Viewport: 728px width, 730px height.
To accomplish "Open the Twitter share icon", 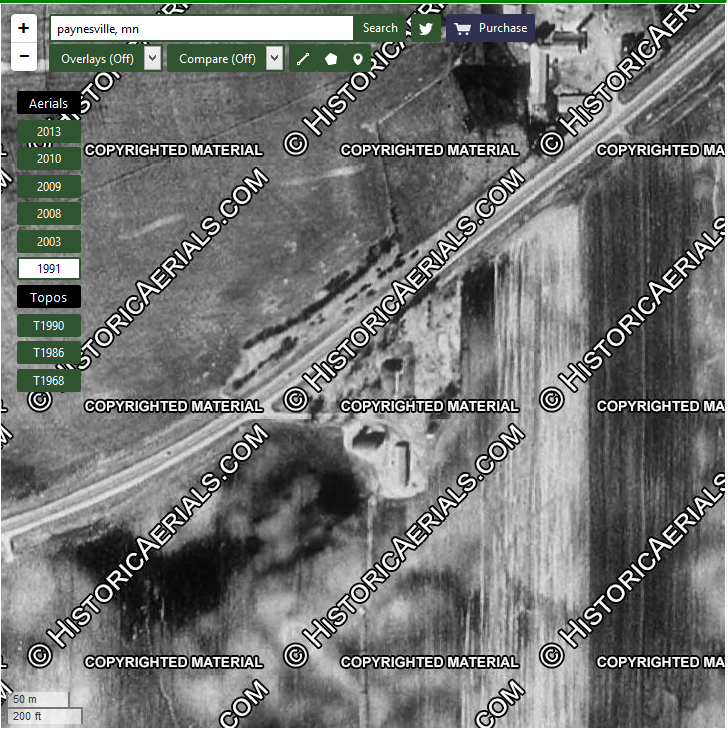I will 426,29.
